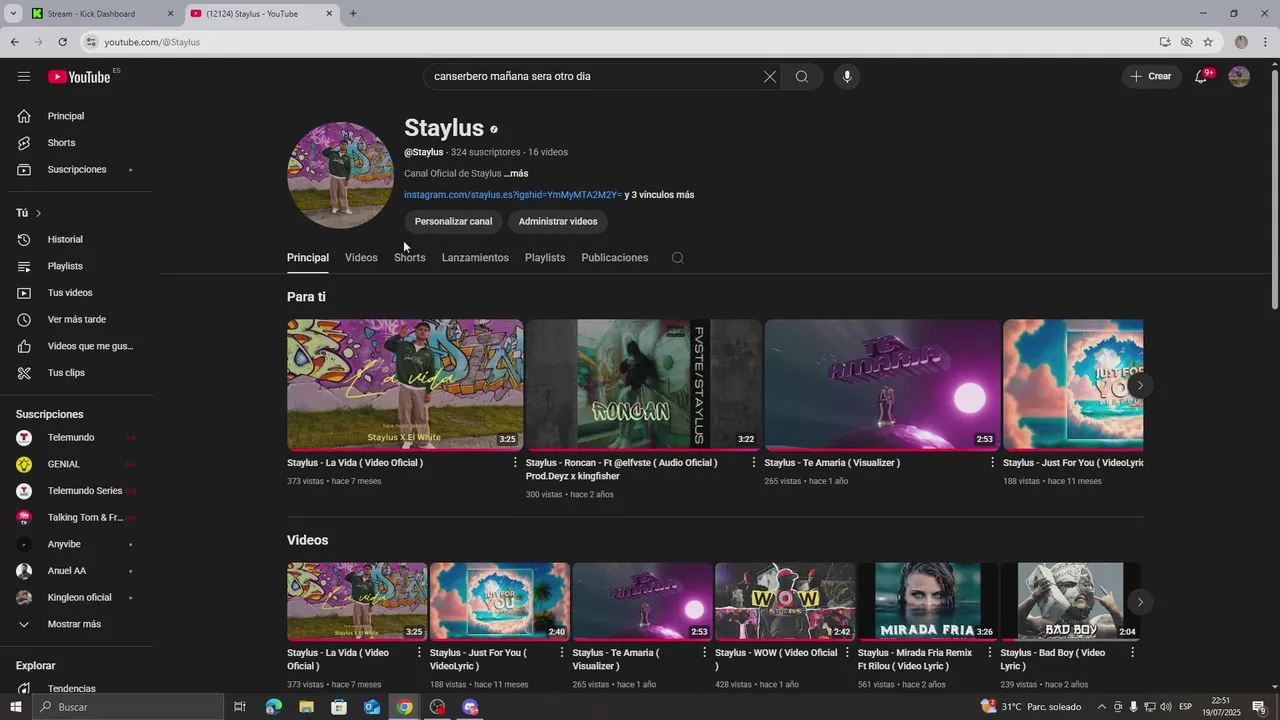This screenshot has height=720, width=1280.
Task: Reload the page
Action: pyautogui.click(x=62, y=42)
